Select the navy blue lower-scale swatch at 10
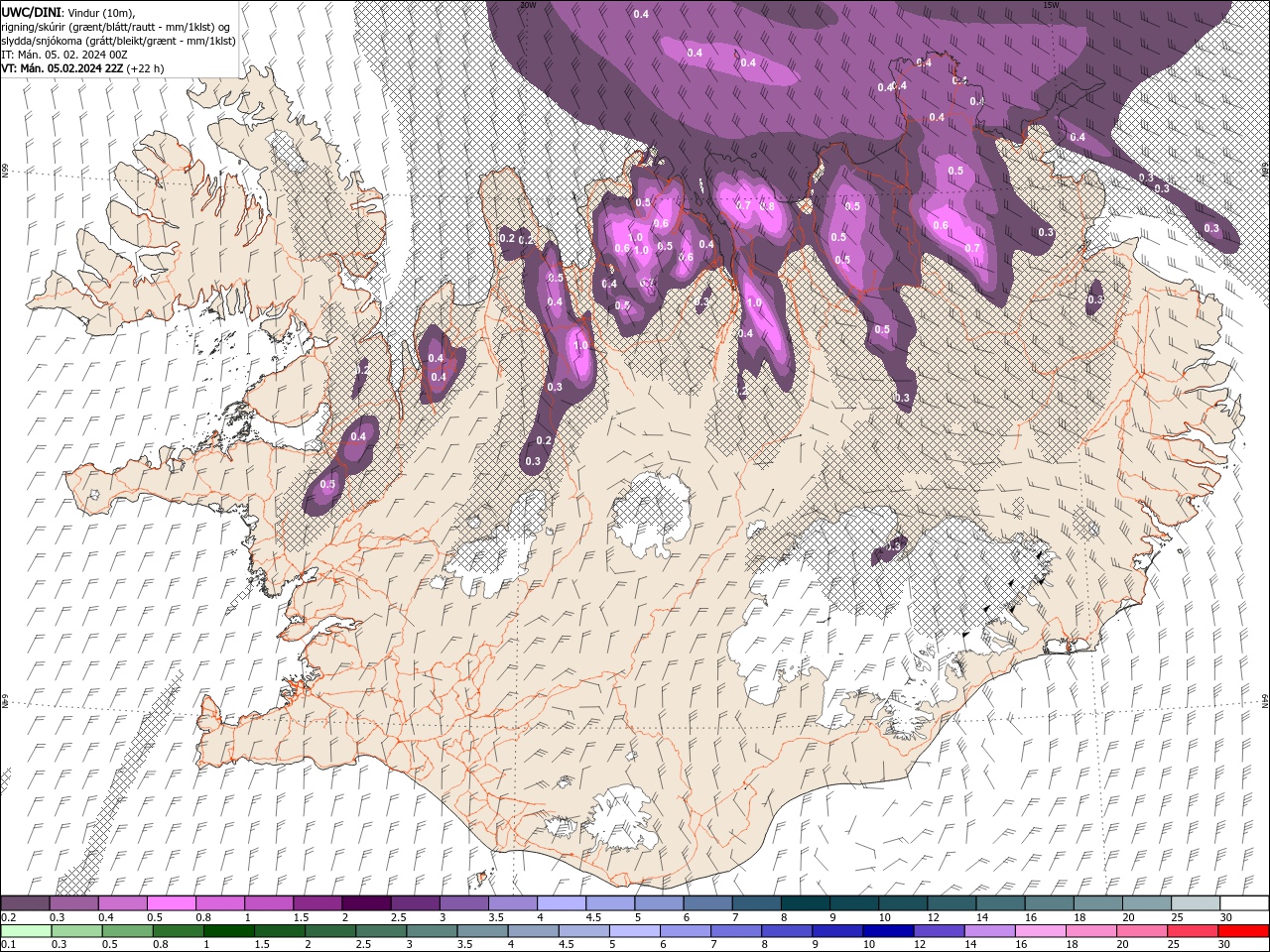The height and width of the screenshot is (952, 1270). [x=888, y=931]
